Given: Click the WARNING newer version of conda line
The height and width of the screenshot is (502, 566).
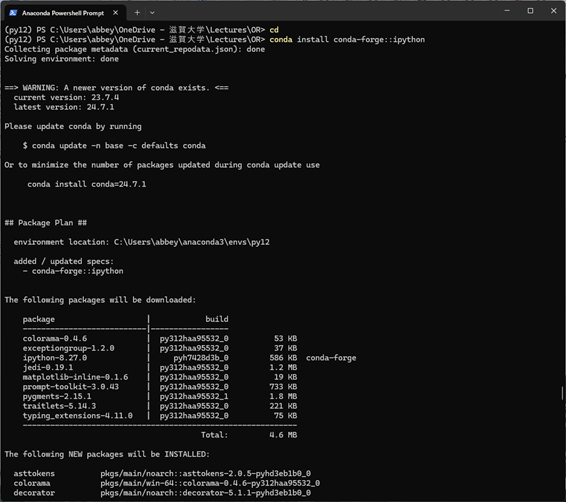Looking at the screenshot, I should (116, 88).
